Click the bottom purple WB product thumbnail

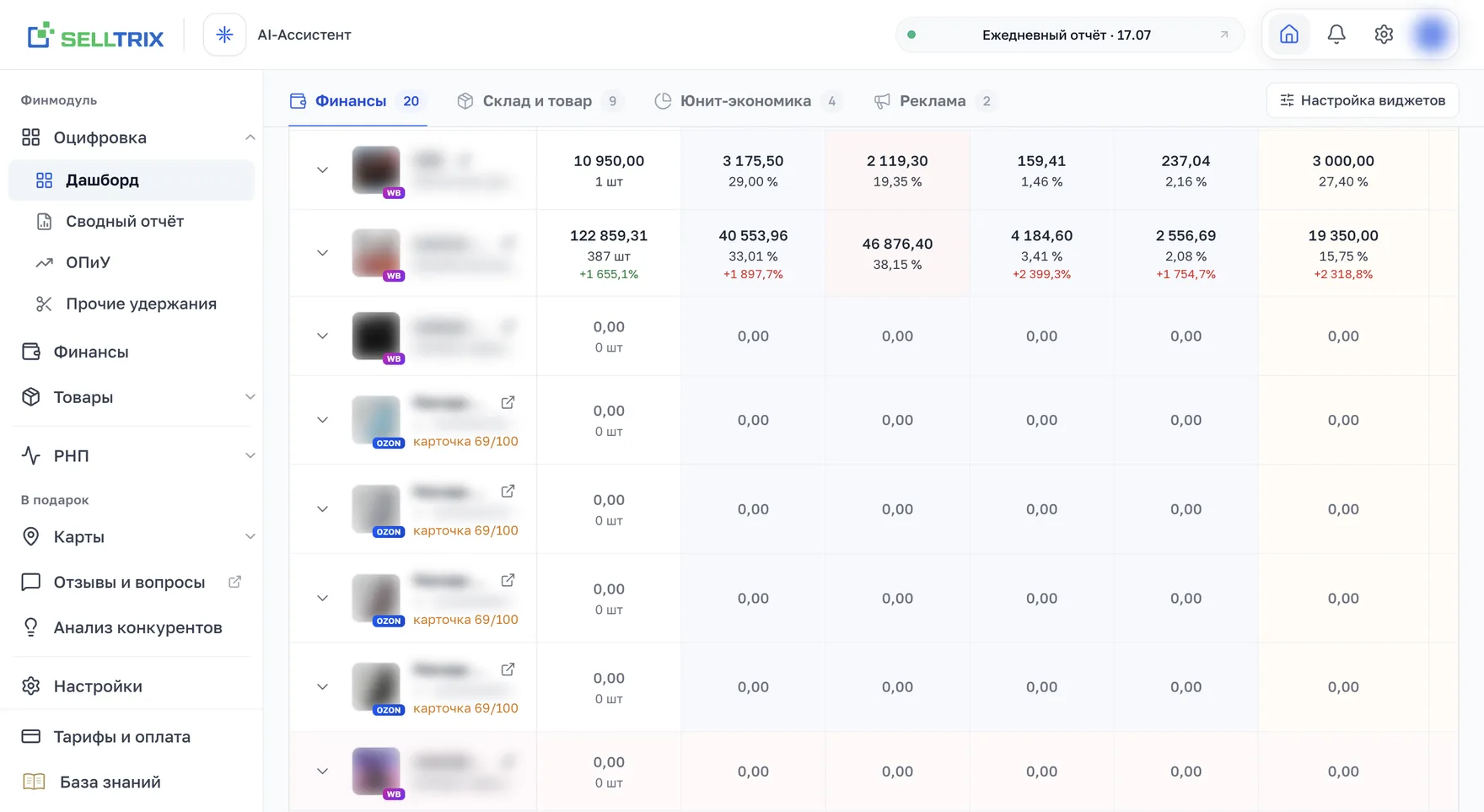point(376,772)
